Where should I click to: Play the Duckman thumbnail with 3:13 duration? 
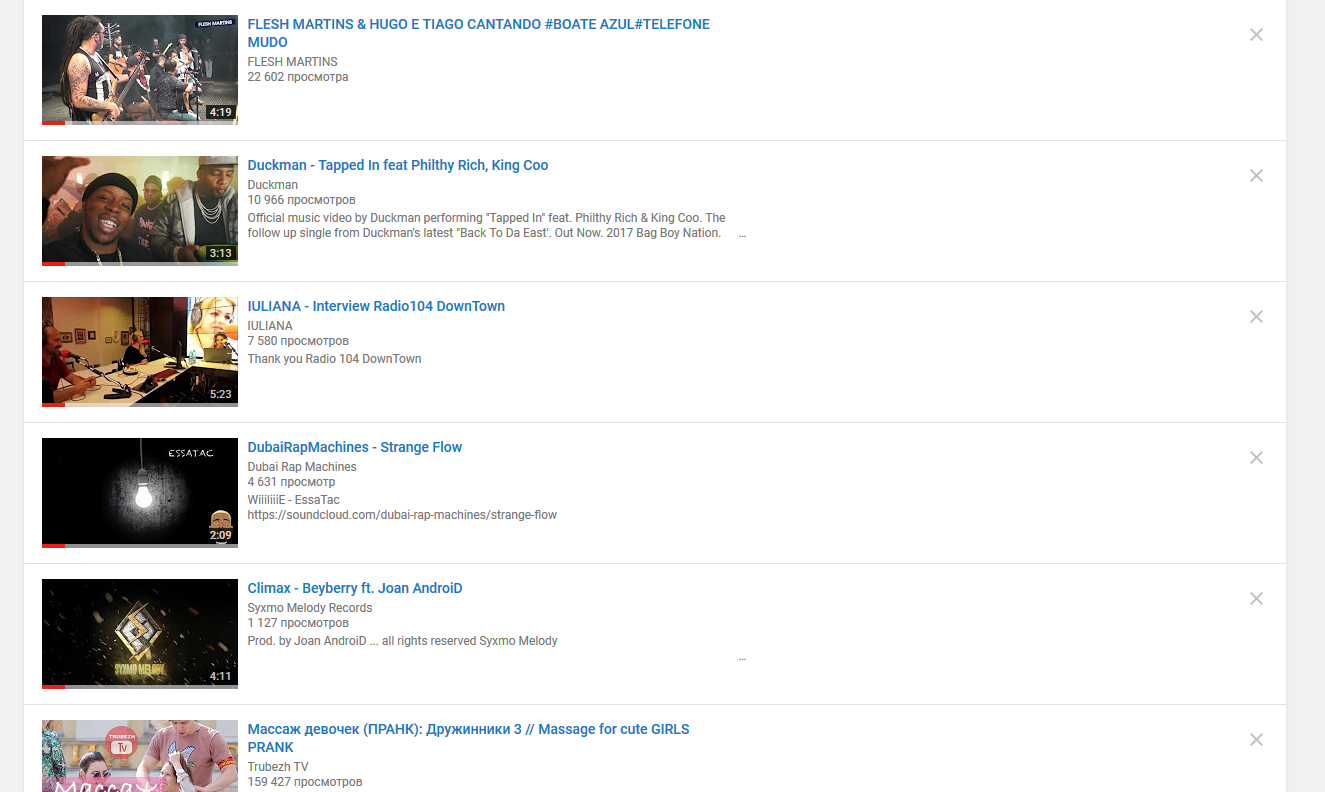(x=140, y=211)
